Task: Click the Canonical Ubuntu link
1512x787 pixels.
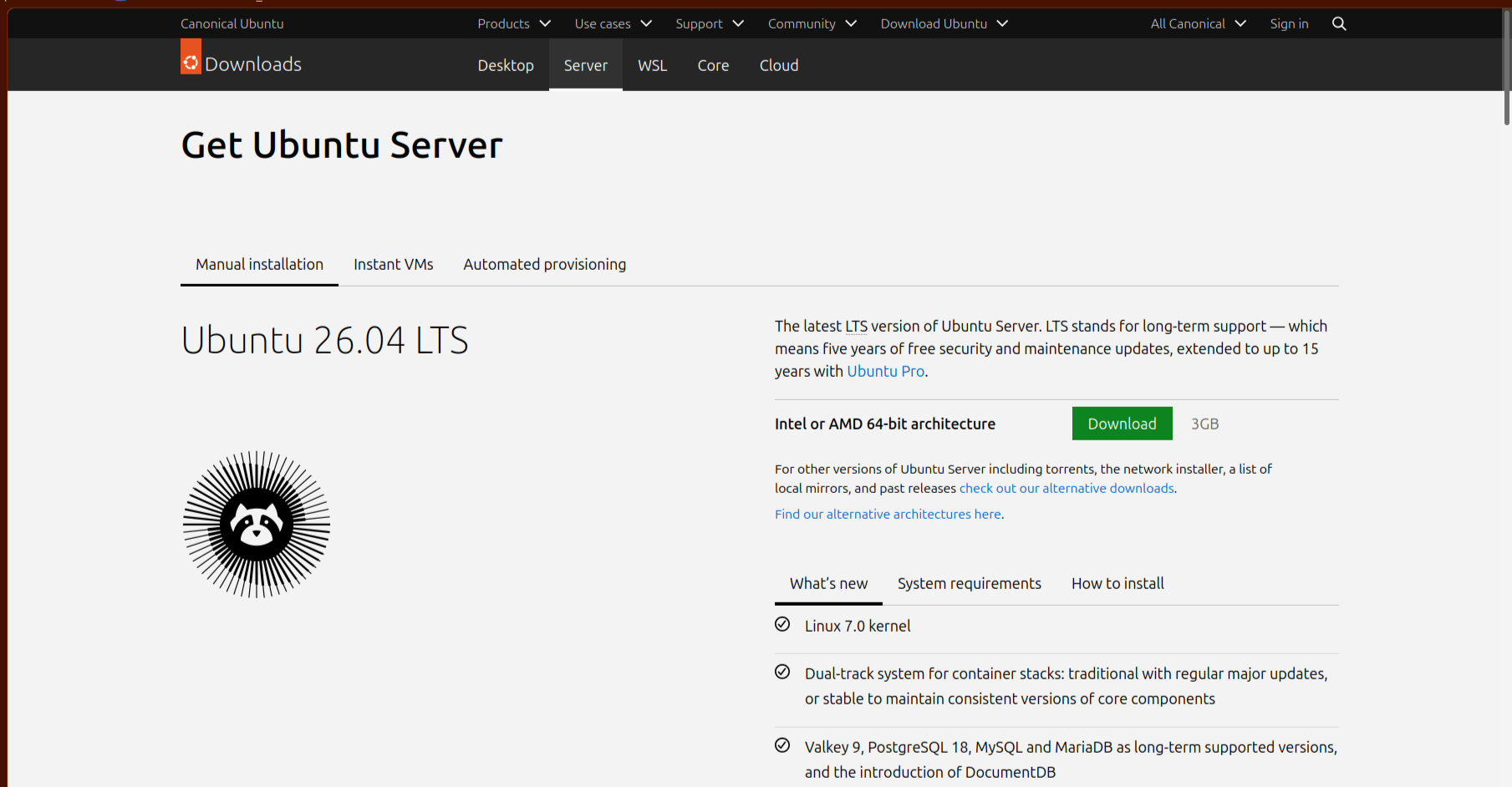Action: pyautogui.click(x=232, y=23)
